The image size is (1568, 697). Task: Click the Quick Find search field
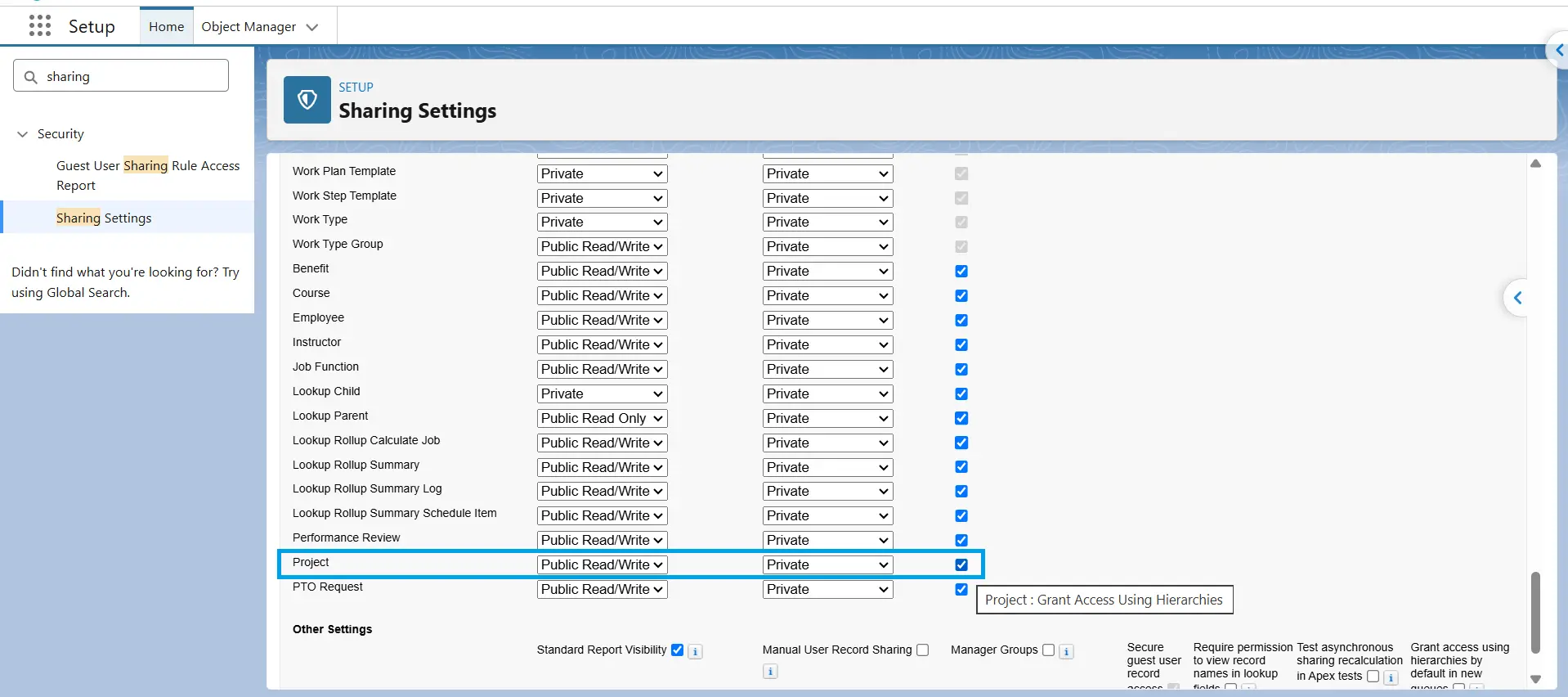[x=121, y=75]
